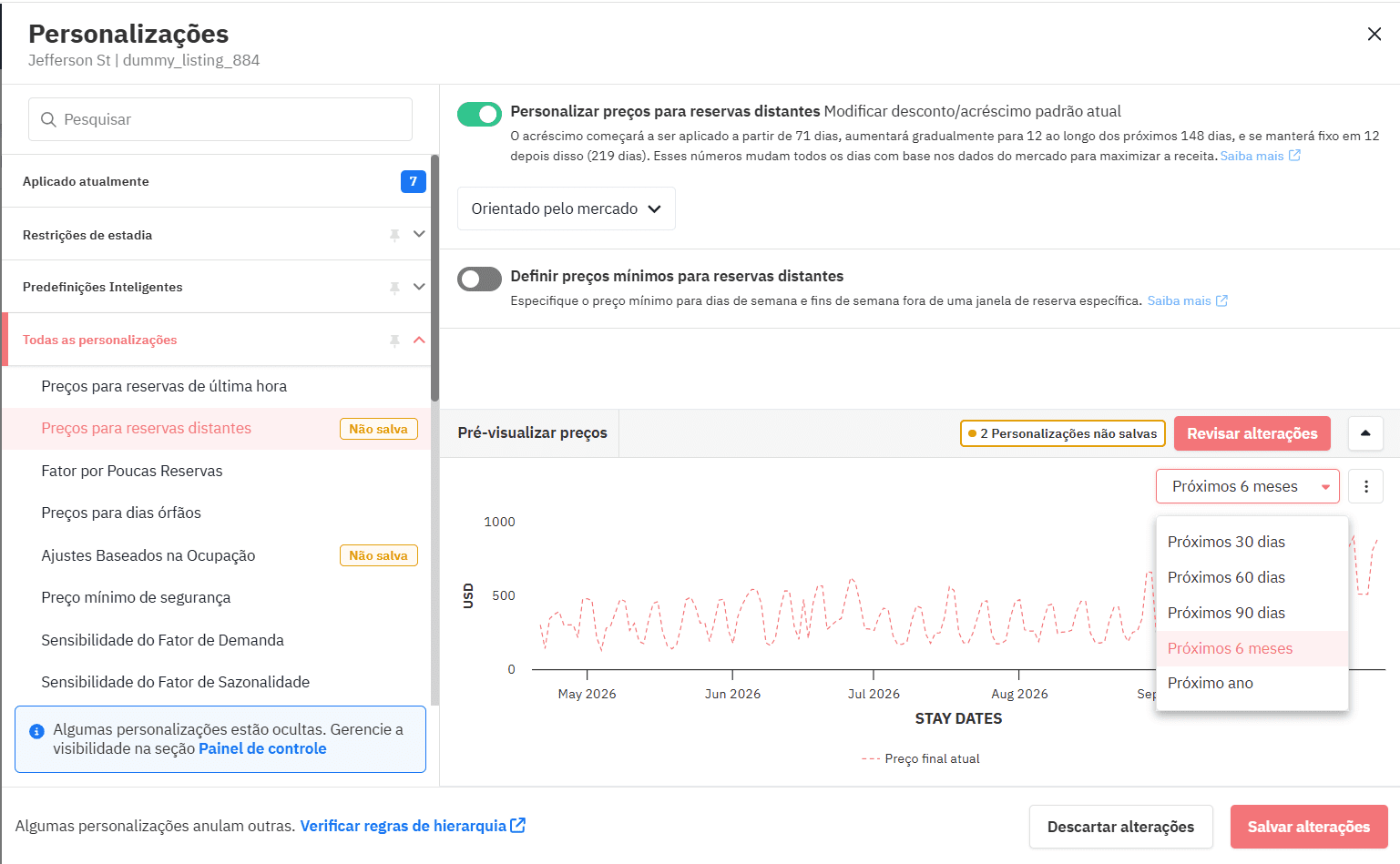Screen dimensions: 1400x864
Task: Open Verificar regras de hierarquia link
Action: 412,826
